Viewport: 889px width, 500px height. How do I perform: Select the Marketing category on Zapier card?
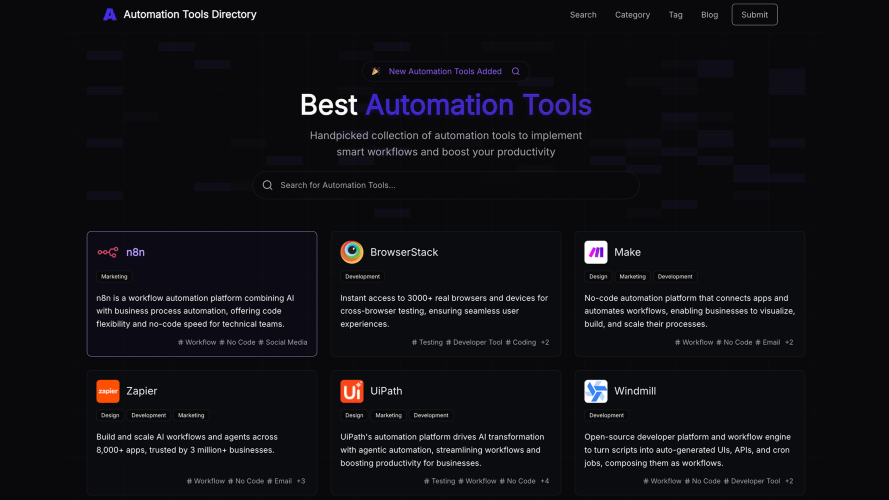191,416
